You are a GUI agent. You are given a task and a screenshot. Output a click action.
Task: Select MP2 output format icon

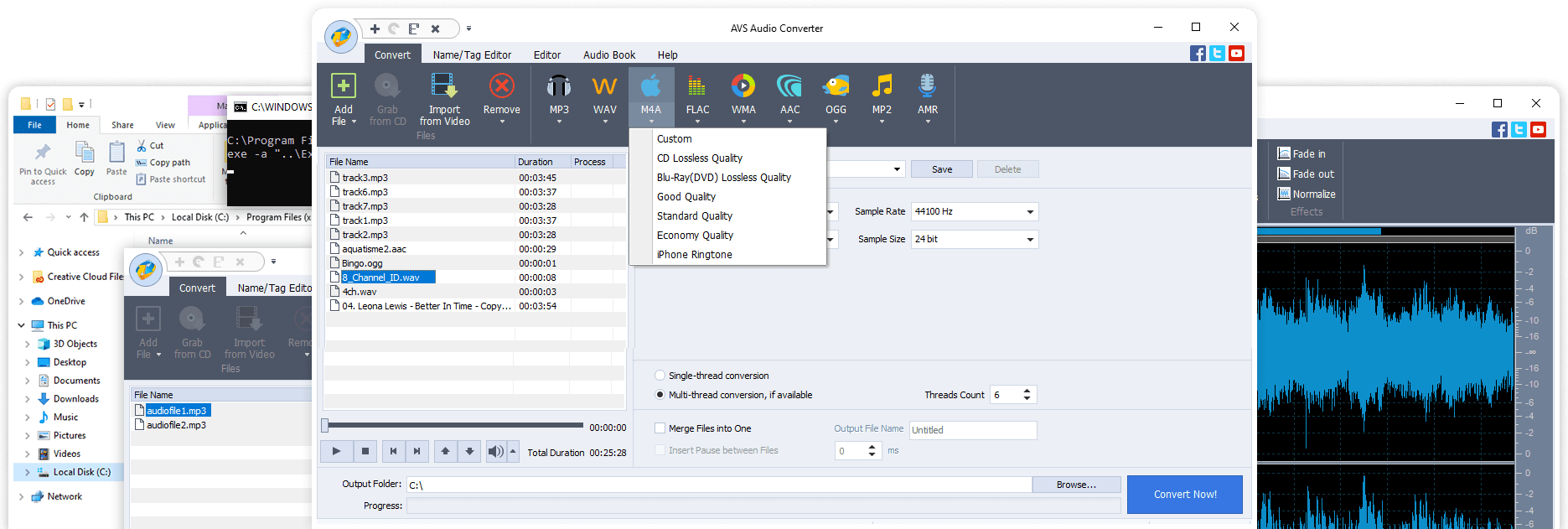pos(882,86)
